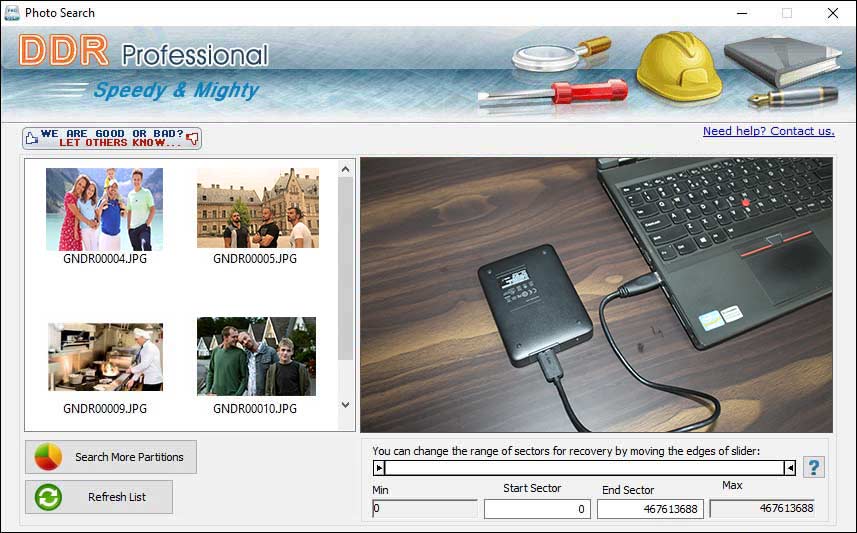Click the thumbs-up icon on feedback banner

point(32,138)
